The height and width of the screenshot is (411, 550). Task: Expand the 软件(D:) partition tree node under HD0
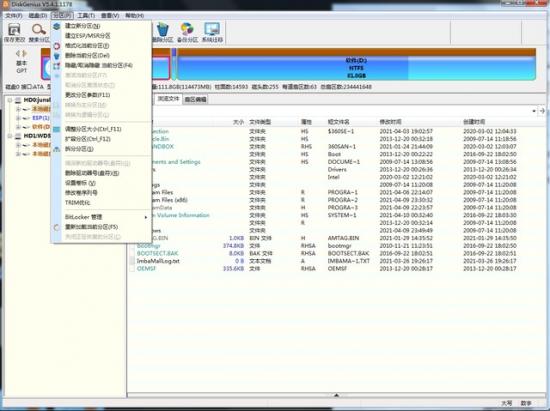pos(18,127)
